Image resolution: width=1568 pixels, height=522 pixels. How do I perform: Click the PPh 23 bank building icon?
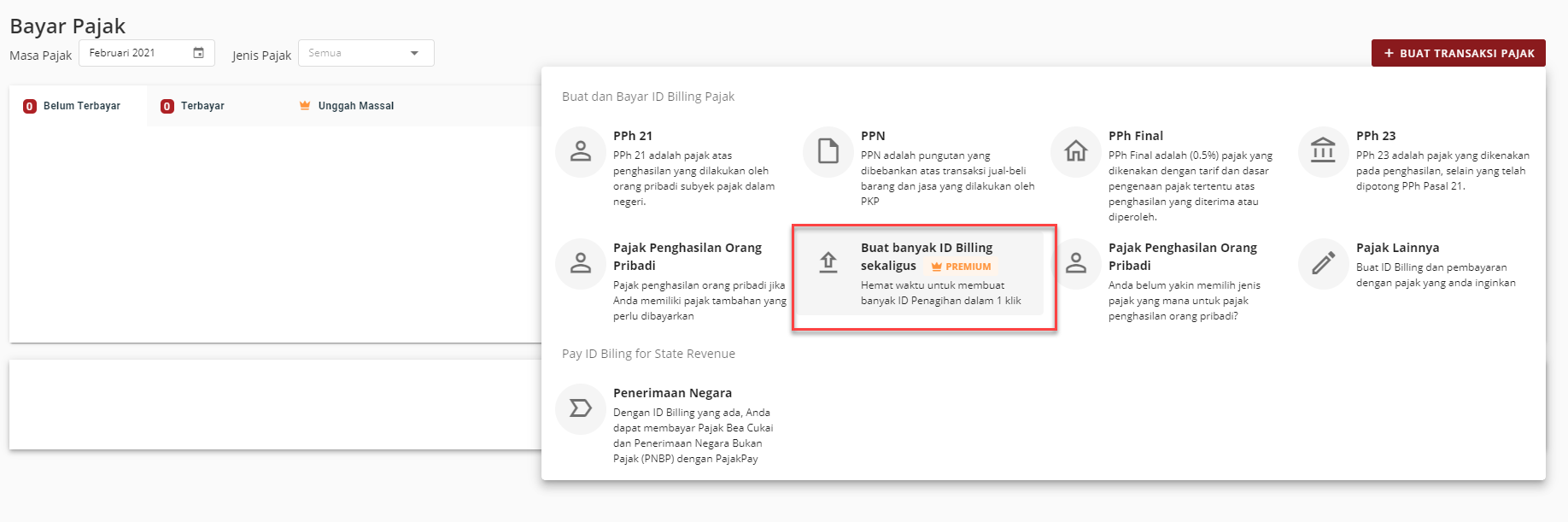(x=1323, y=151)
